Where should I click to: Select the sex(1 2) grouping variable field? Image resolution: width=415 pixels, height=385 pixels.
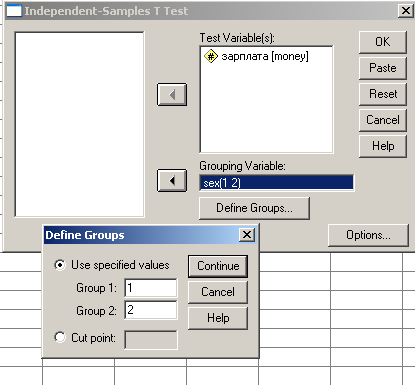276,183
